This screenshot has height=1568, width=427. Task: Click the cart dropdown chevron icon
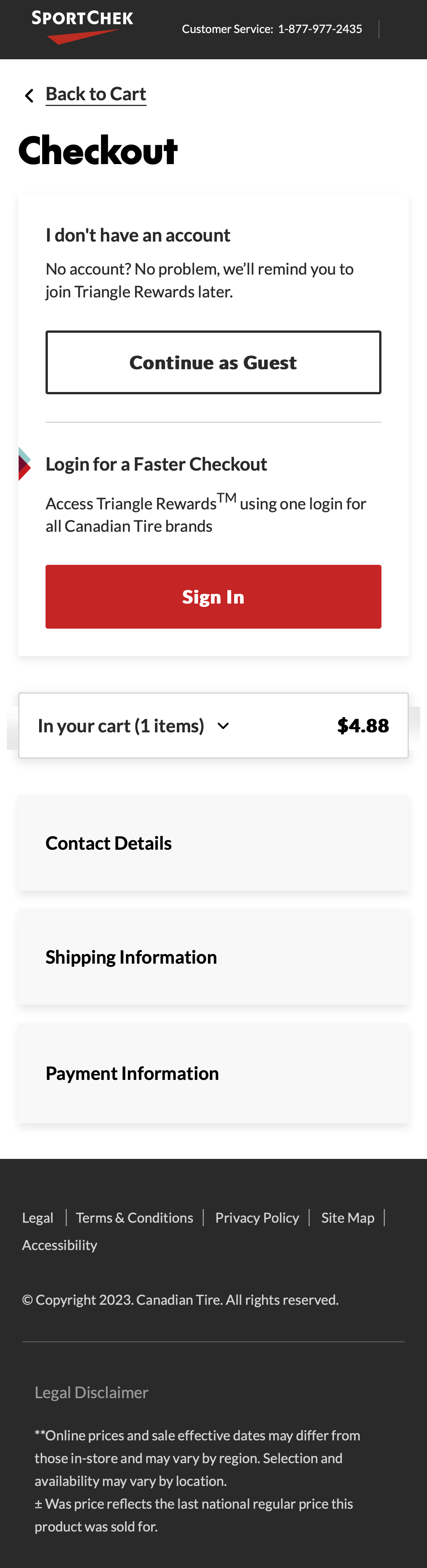223,726
